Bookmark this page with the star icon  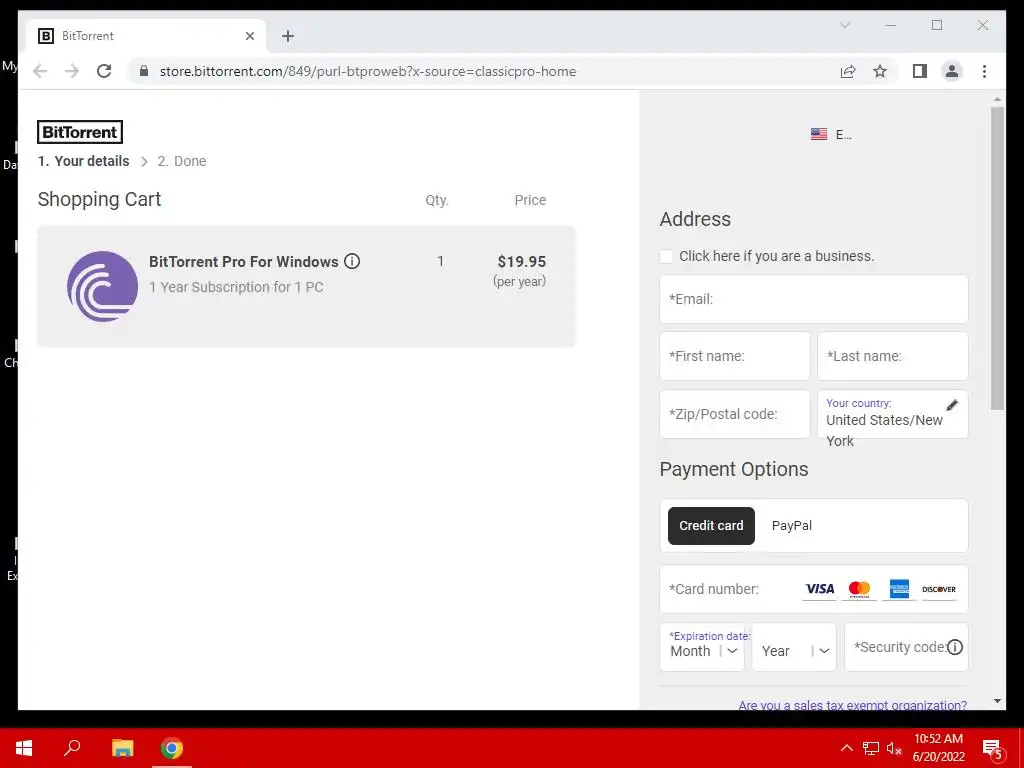pyautogui.click(x=880, y=71)
